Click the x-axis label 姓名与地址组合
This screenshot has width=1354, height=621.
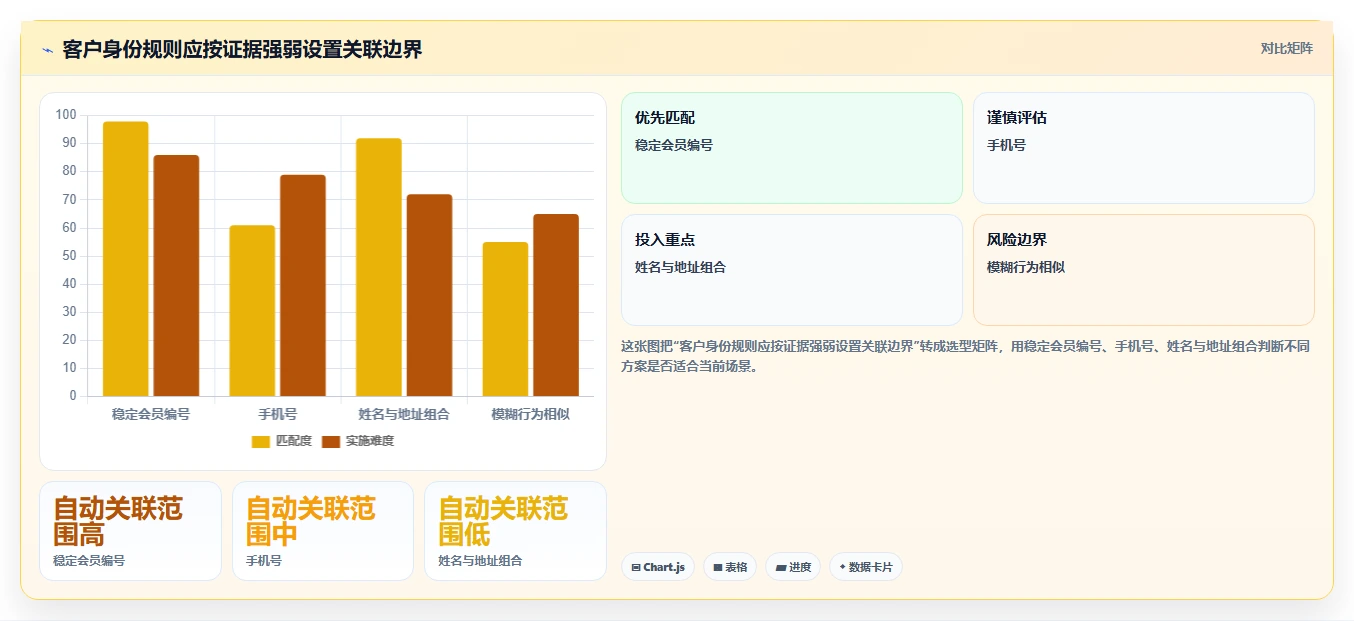click(404, 414)
